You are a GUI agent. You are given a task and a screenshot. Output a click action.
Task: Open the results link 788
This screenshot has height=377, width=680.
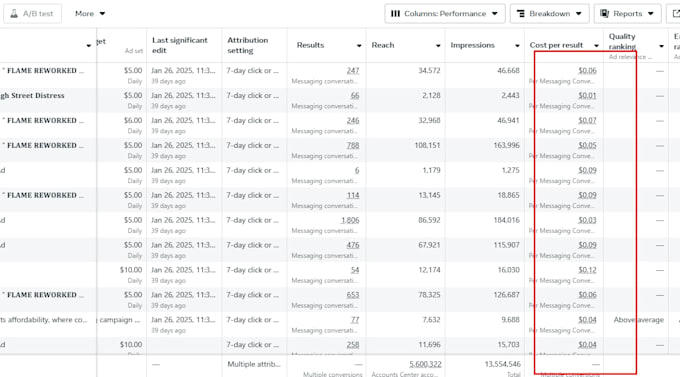pos(353,145)
